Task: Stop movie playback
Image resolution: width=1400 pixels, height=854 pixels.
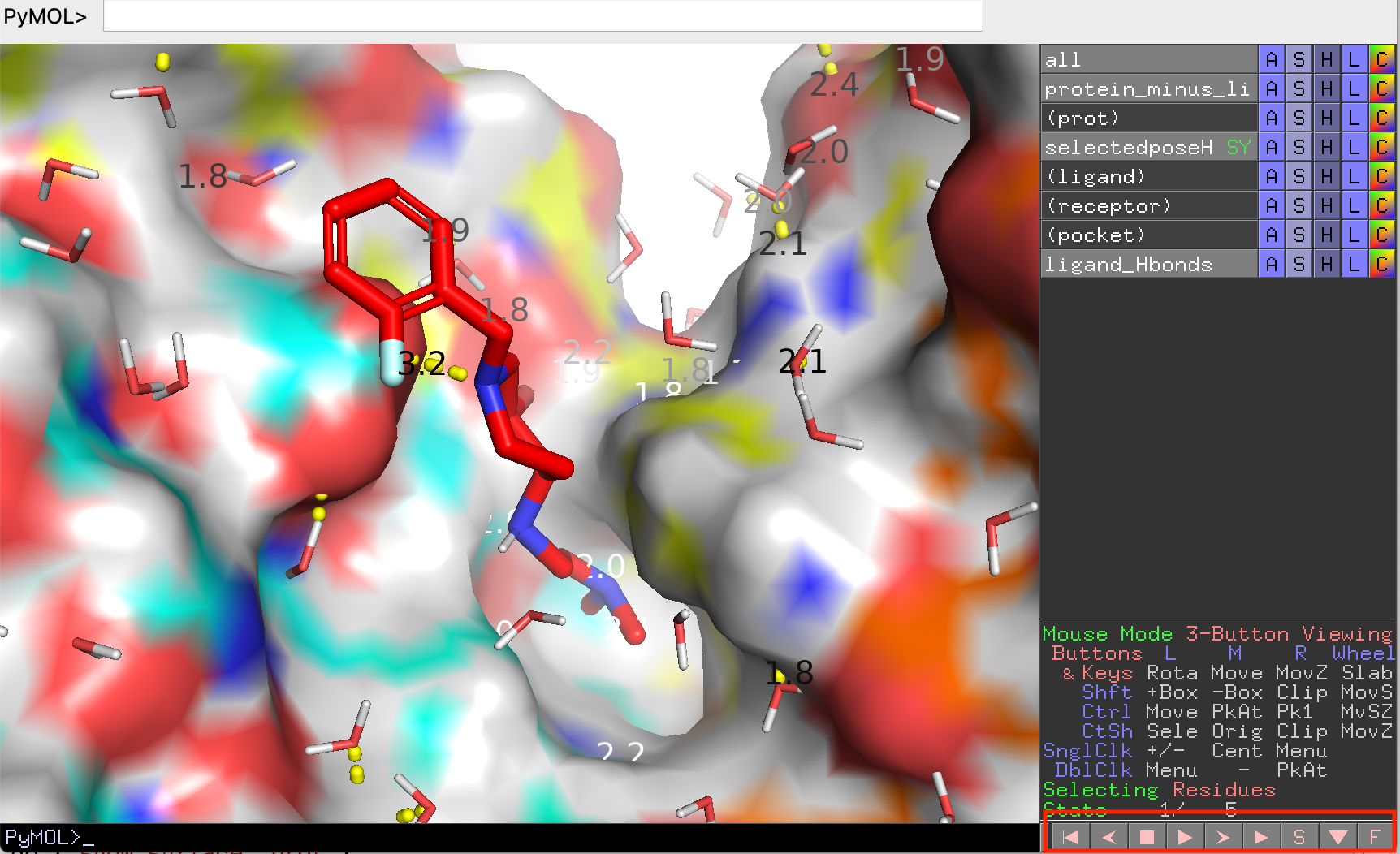Action: [x=1147, y=837]
